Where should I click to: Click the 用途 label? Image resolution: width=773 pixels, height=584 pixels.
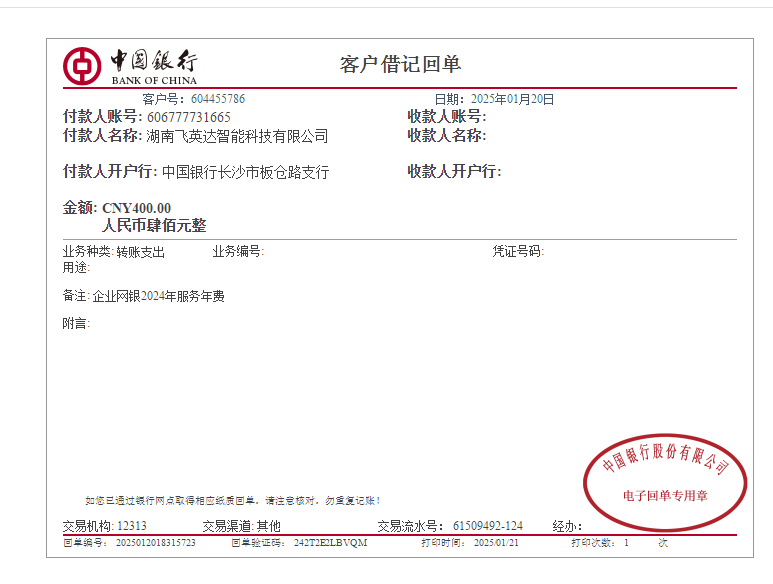[x=76, y=268]
